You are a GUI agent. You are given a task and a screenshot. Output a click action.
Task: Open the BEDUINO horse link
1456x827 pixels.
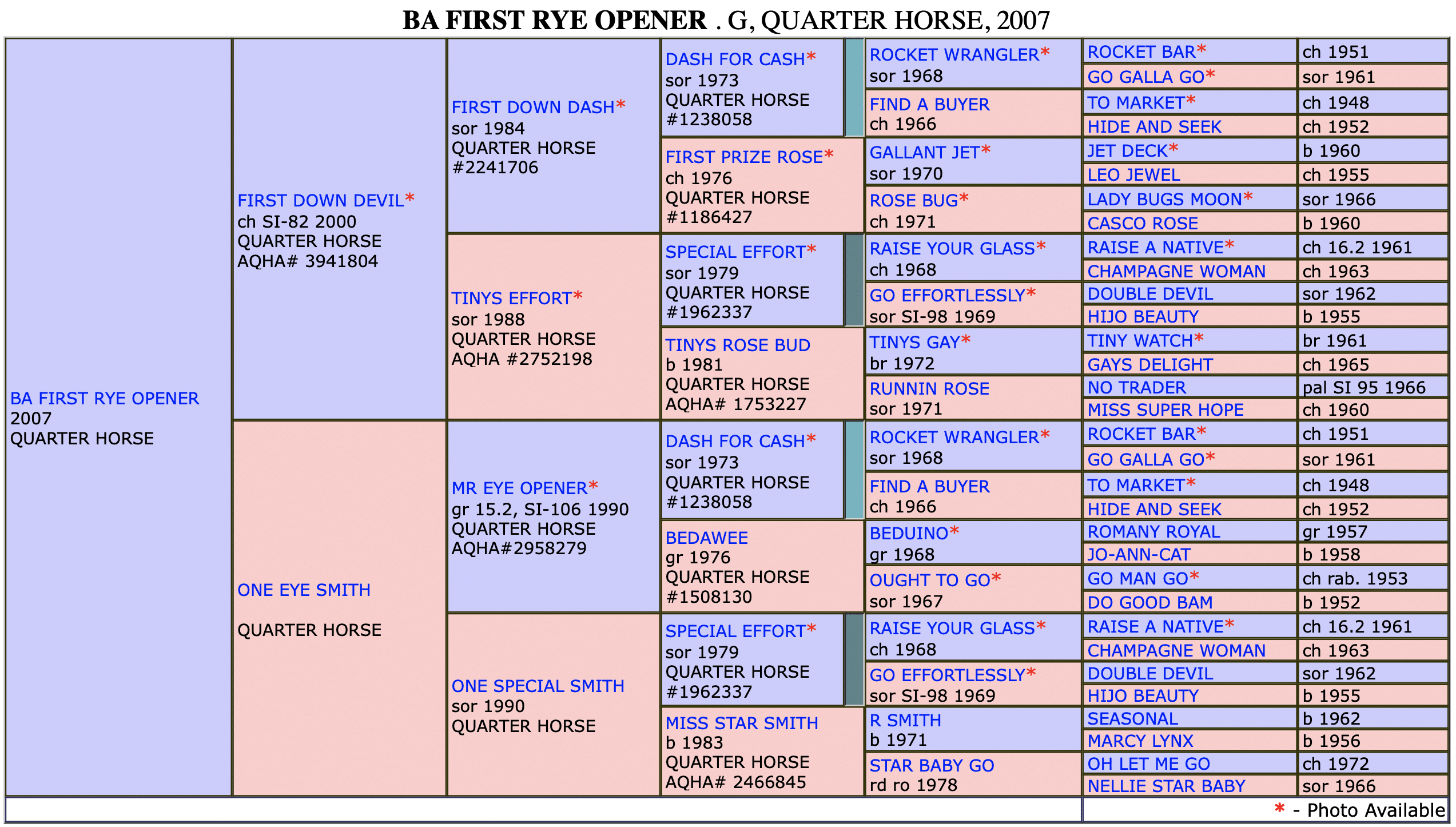909,533
